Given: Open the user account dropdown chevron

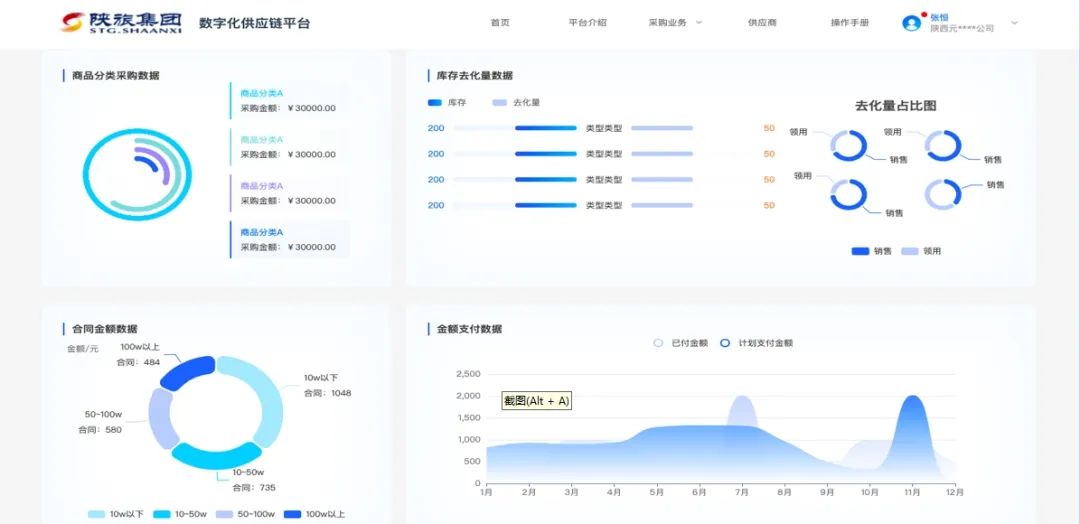Looking at the screenshot, I should [x=1014, y=23].
